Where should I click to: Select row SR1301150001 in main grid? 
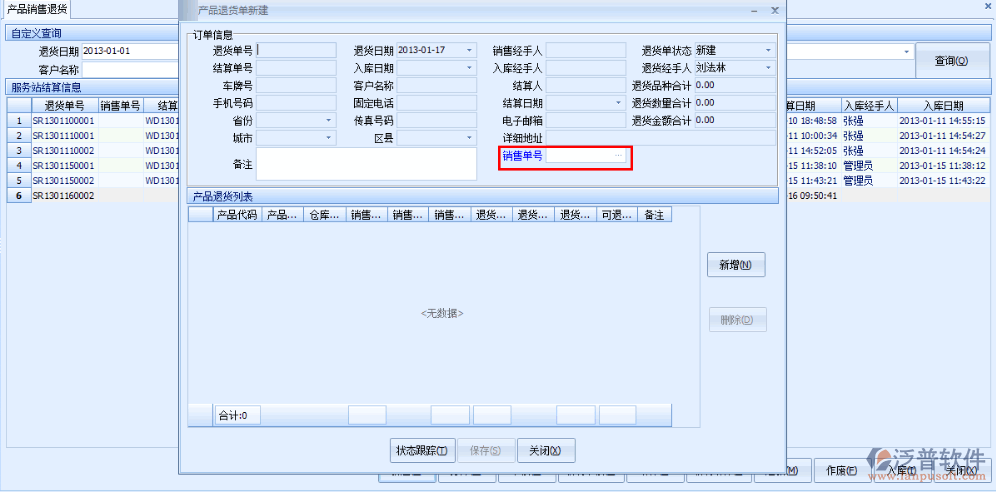pos(64,166)
